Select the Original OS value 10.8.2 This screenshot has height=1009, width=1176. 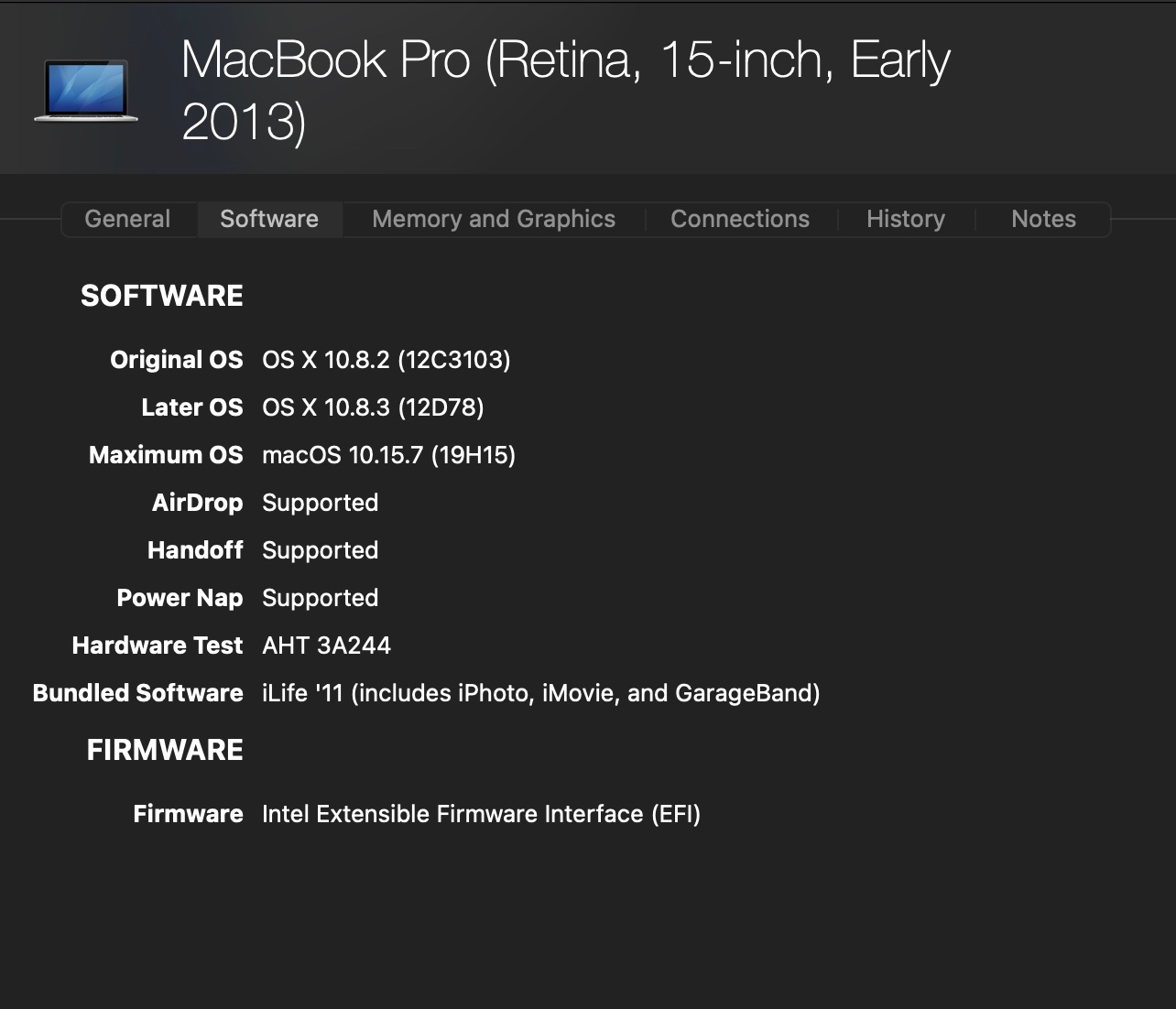(386, 360)
